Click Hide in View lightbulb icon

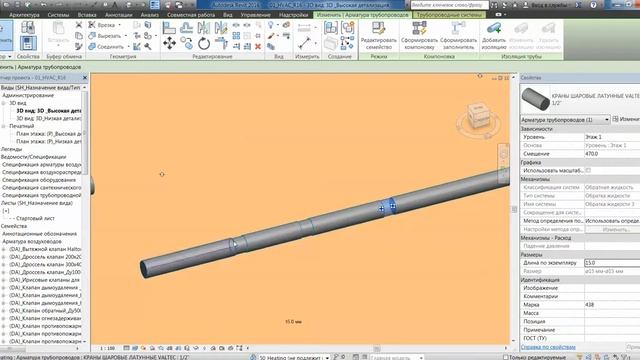click(270, 25)
